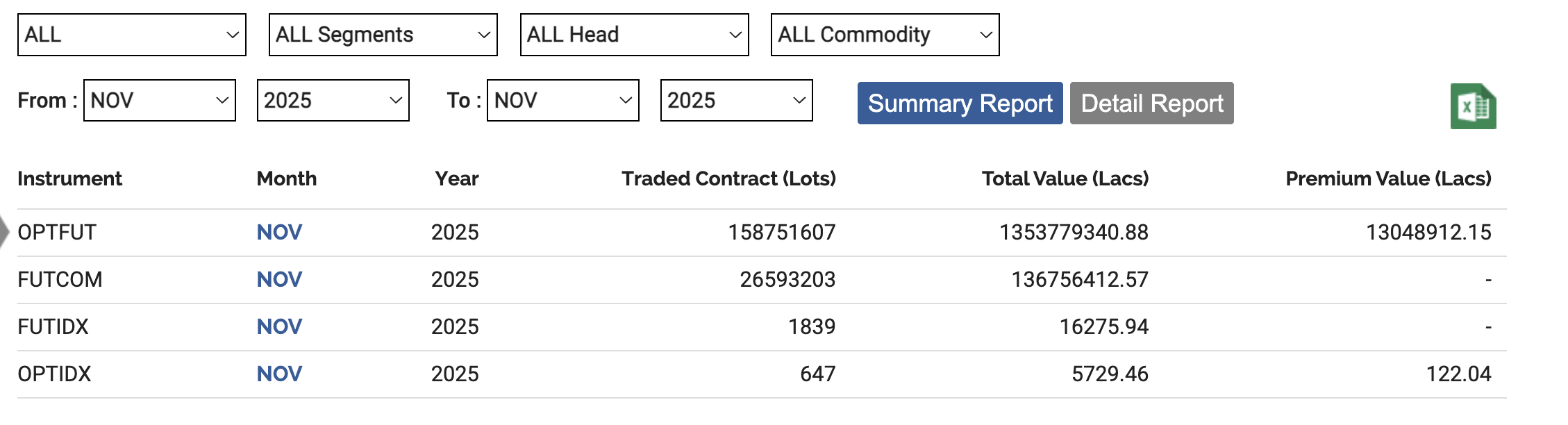Image resolution: width=1568 pixels, height=425 pixels.
Task: Open the ALL exchange dropdown
Action: pyautogui.click(x=132, y=35)
